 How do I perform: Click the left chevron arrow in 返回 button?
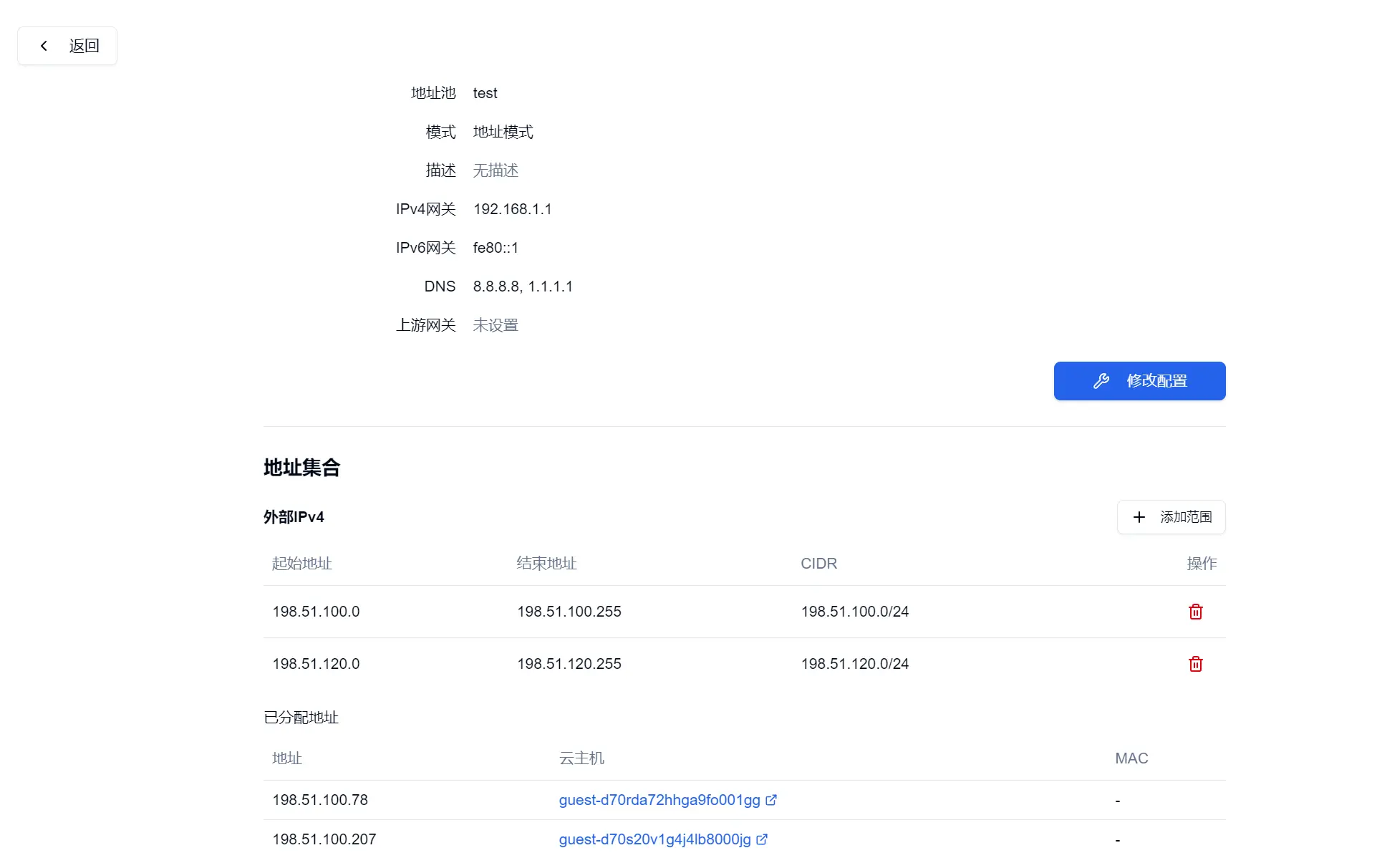pyautogui.click(x=44, y=45)
